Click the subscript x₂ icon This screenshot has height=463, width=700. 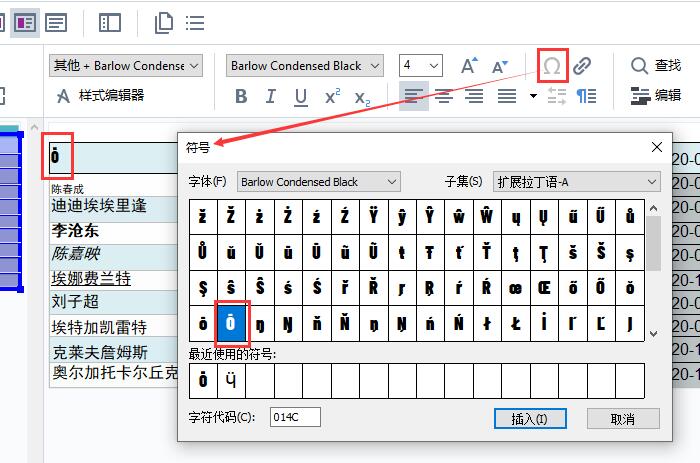coord(362,97)
